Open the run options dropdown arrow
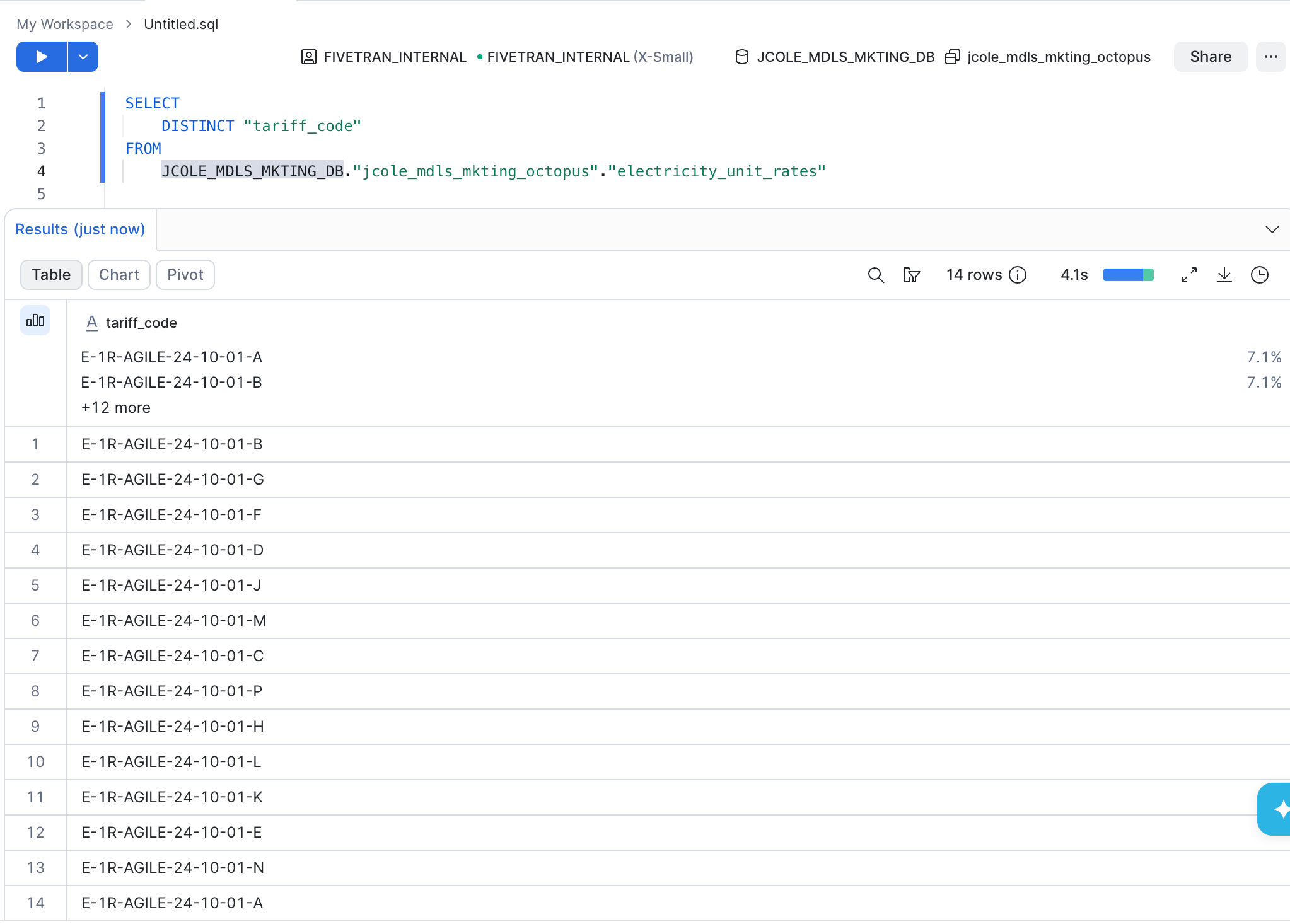 (83, 57)
